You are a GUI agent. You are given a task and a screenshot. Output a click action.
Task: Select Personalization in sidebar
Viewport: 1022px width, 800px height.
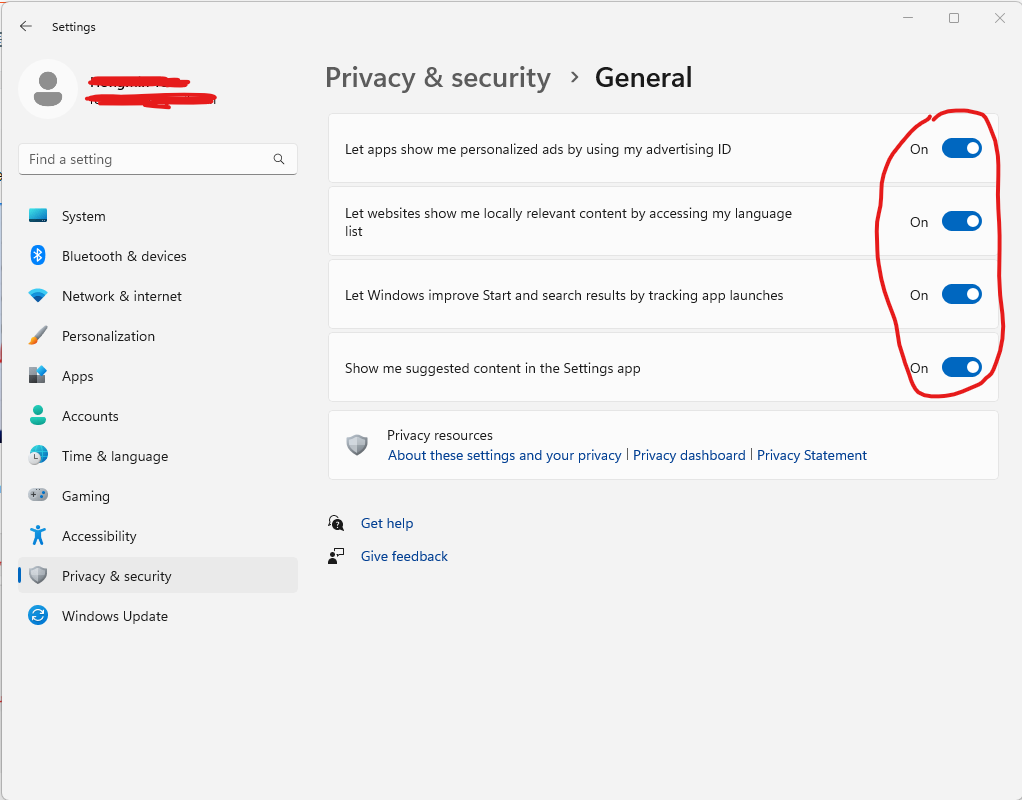coord(158,336)
